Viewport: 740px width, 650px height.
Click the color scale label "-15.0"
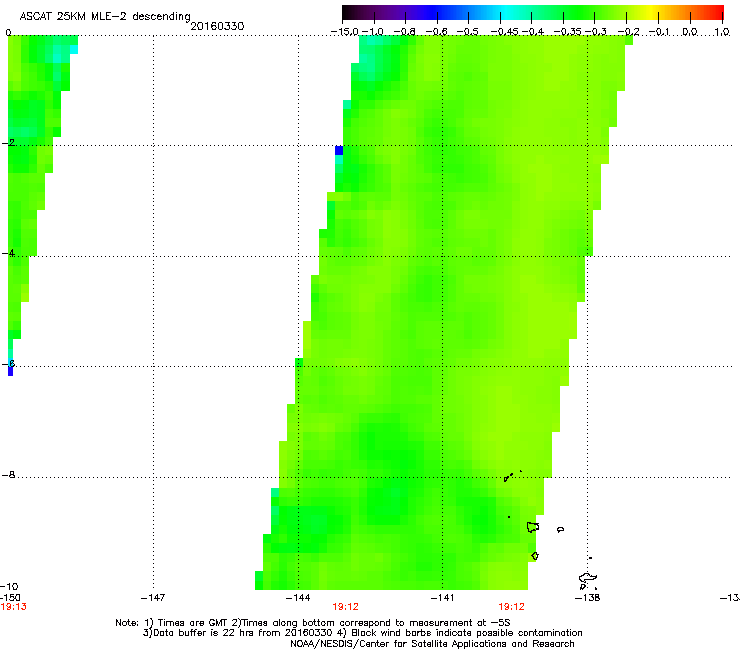click(x=345, y=32)
